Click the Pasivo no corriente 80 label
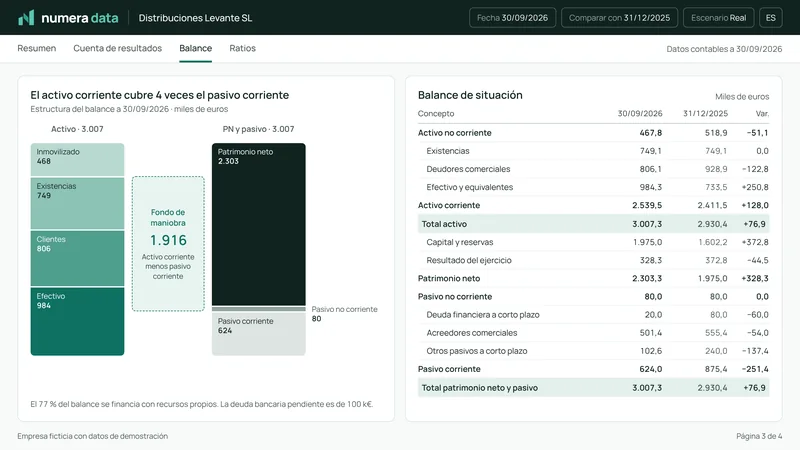This screenshot has width=800, height=450. click(344, 314)
